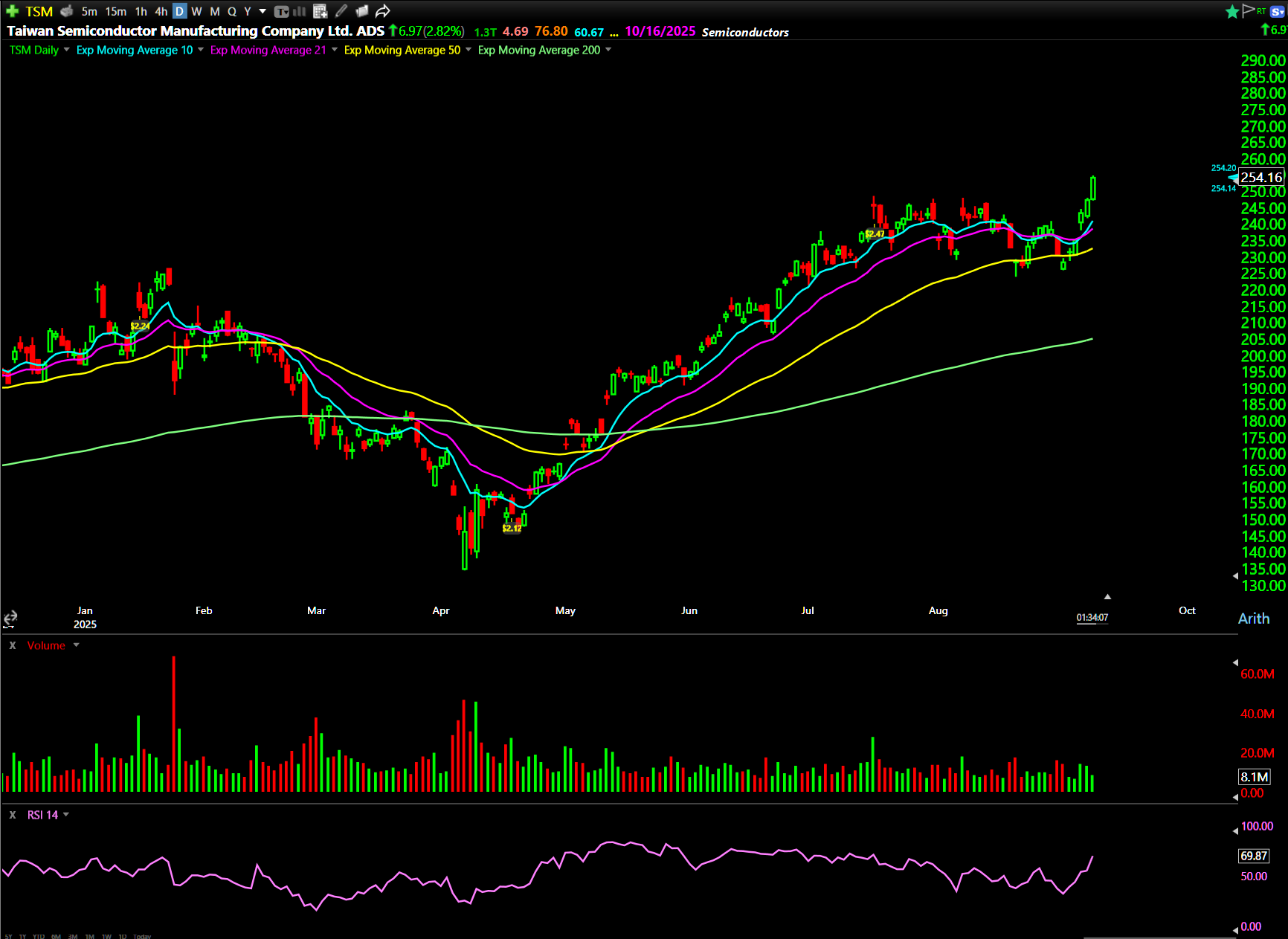Click the 1.3T market cap value
Viewport: 1288px width, 939px height.
pos(485,32)
